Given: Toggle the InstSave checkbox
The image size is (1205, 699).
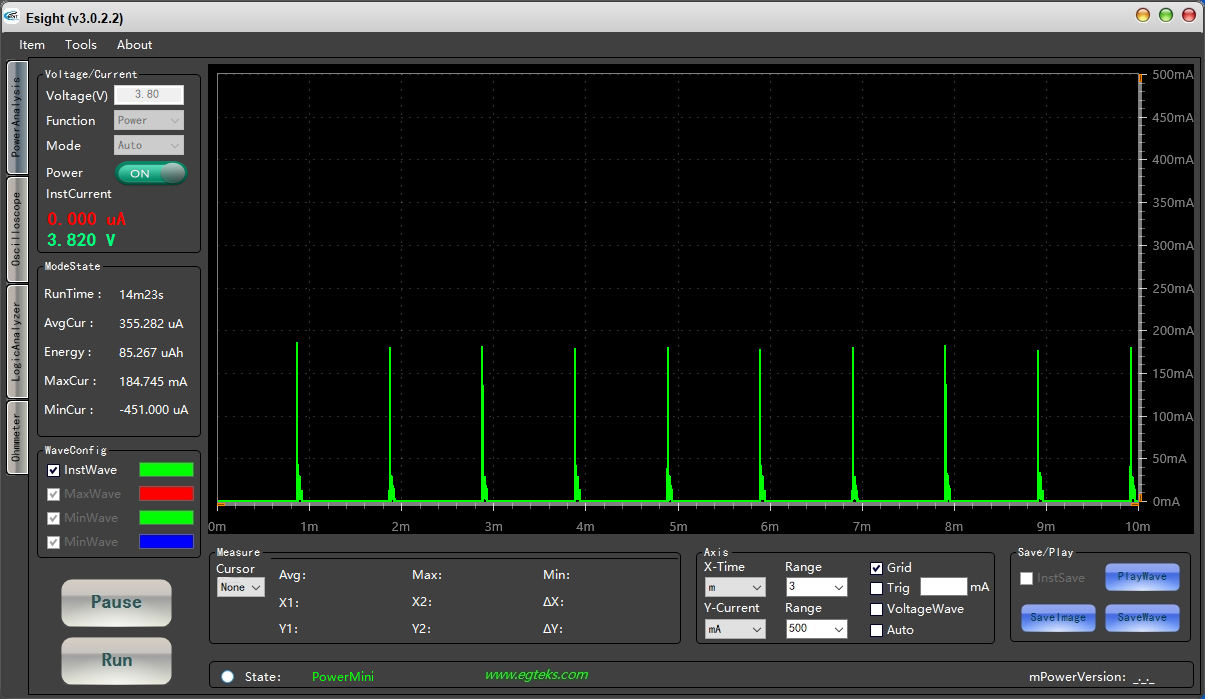Looking at the screenshot, I should pos(1026,578).
